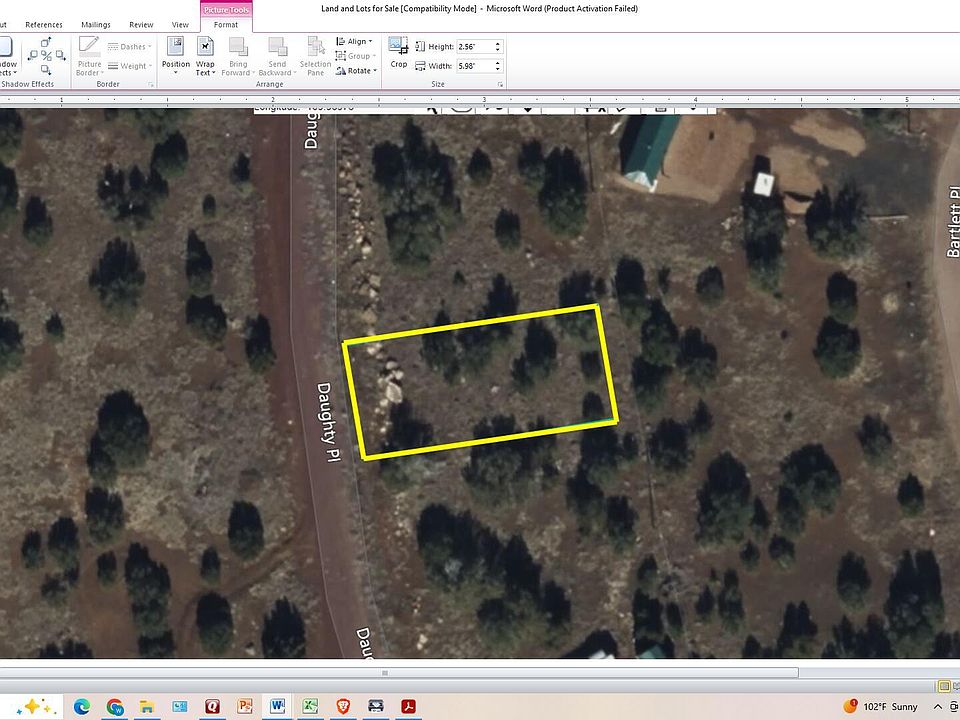Nudge shadow right
Image resolution: width=960 pixels, height=720 pixels.
tap(61, 56)
